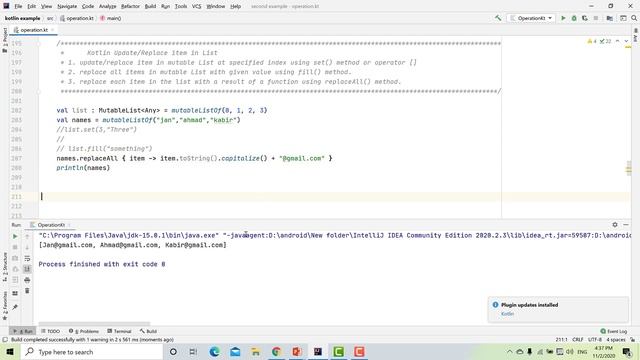
Task: Toggle scroll to end in Run console
Action: [x=27, y=269]
